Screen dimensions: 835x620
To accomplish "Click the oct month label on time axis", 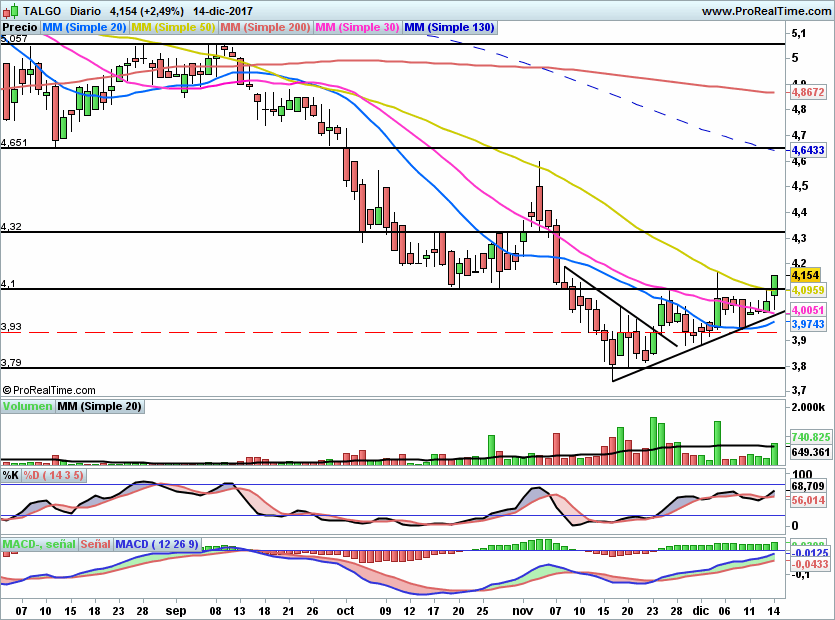I will coord(345,611).
